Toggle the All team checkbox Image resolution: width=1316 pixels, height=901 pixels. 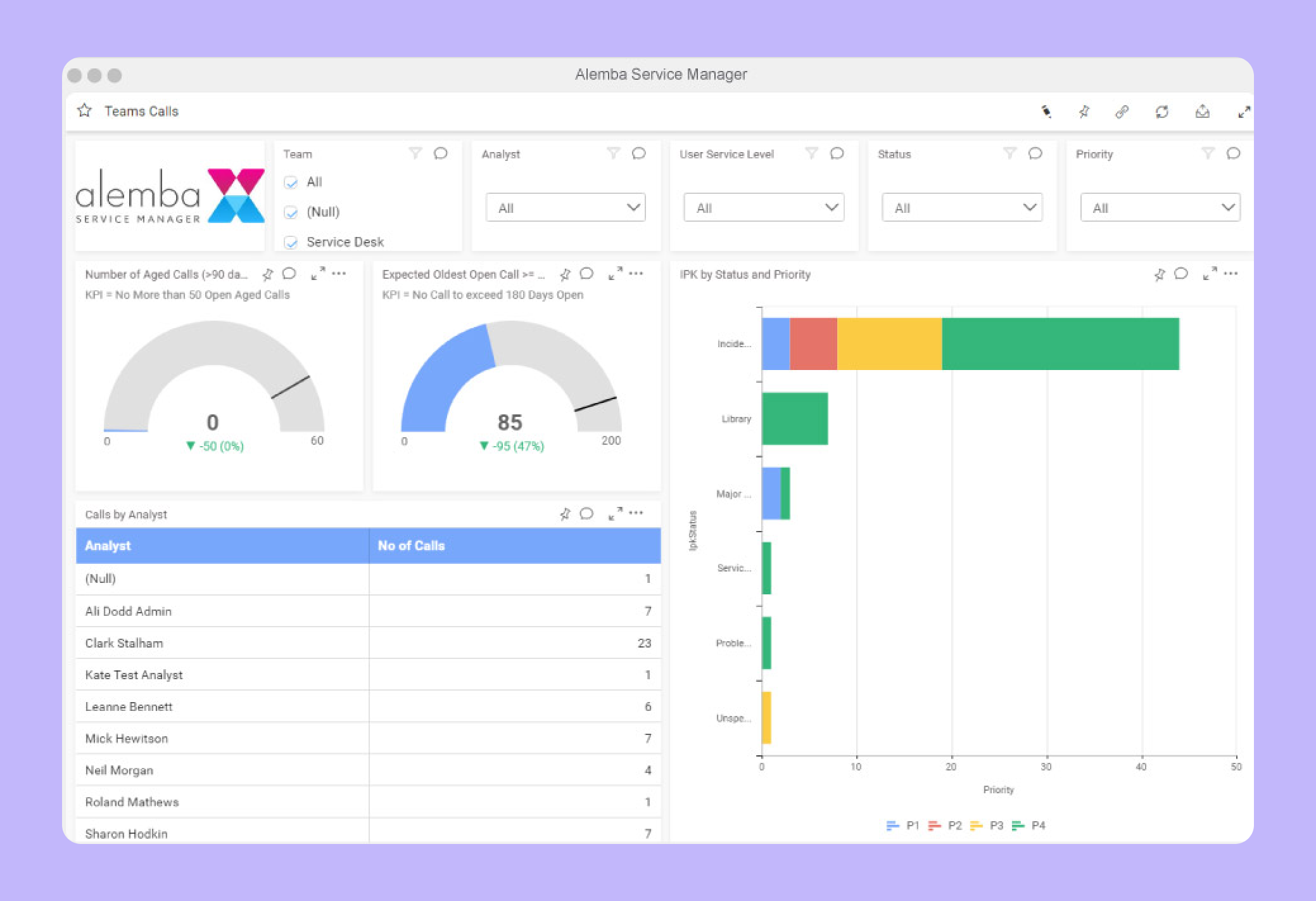(x=291, y=183)
